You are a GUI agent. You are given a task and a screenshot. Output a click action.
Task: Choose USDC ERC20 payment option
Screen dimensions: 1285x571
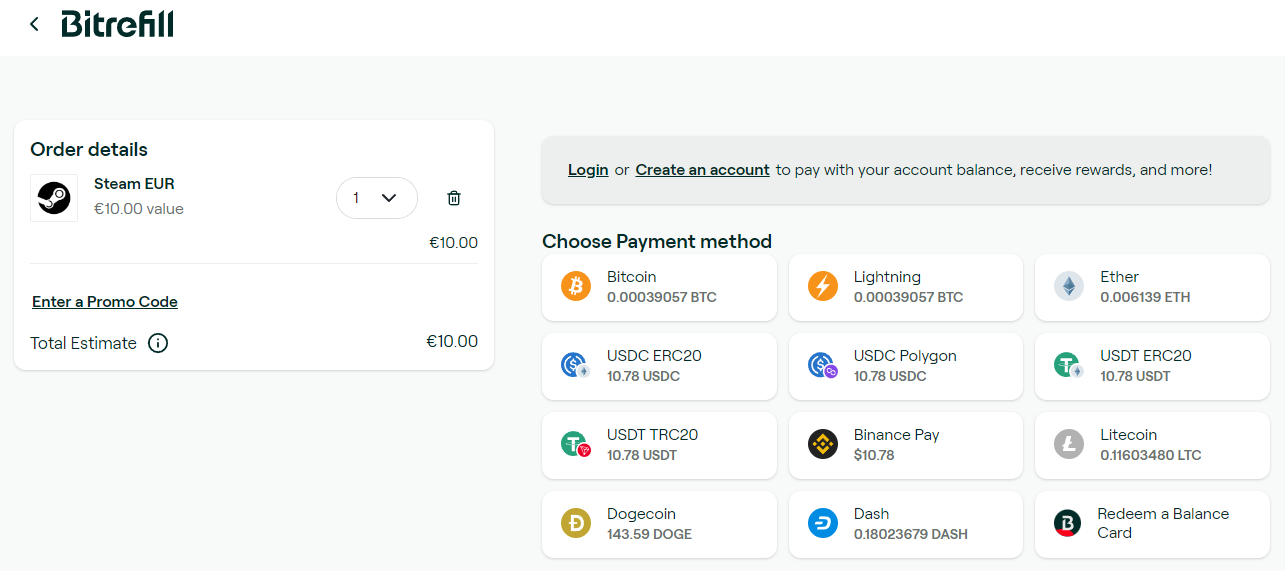pos(659,366)
